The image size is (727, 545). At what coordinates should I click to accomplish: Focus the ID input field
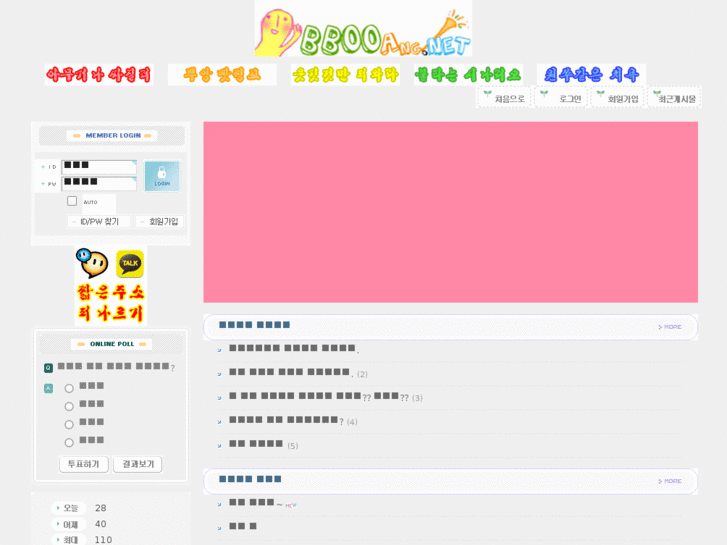pos(99,167)
